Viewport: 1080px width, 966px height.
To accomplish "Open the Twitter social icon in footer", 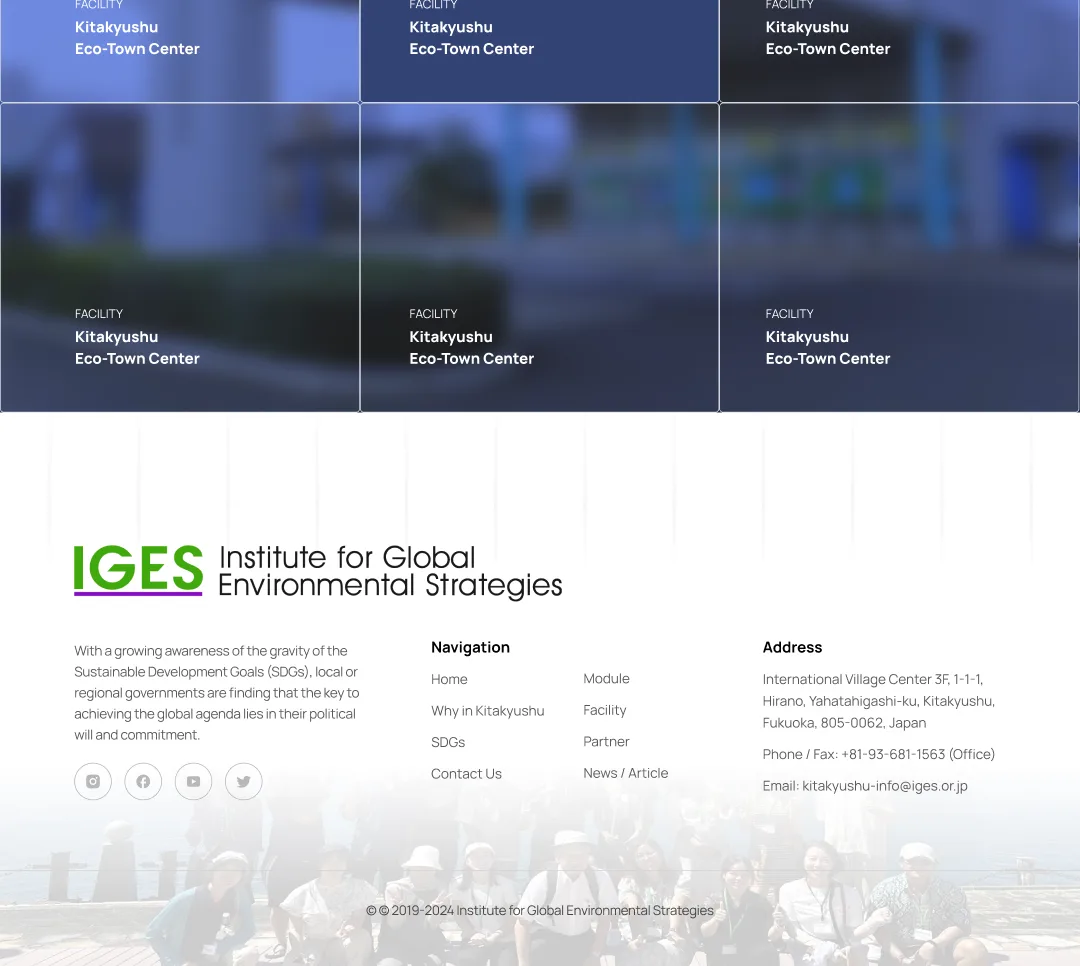I will point(244,781).
